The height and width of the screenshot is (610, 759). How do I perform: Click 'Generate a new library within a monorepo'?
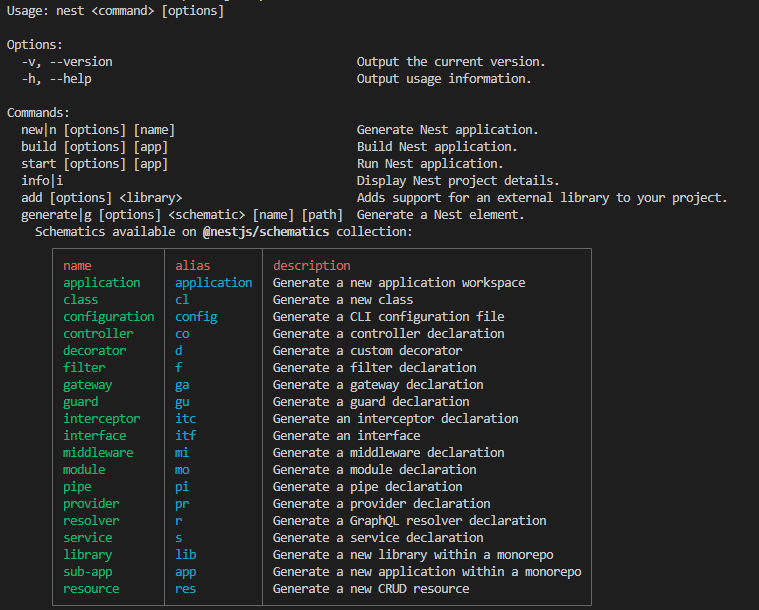413,555
